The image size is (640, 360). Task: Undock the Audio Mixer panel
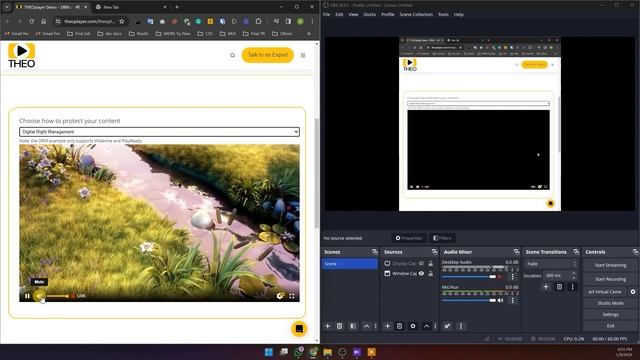[516, 252]
